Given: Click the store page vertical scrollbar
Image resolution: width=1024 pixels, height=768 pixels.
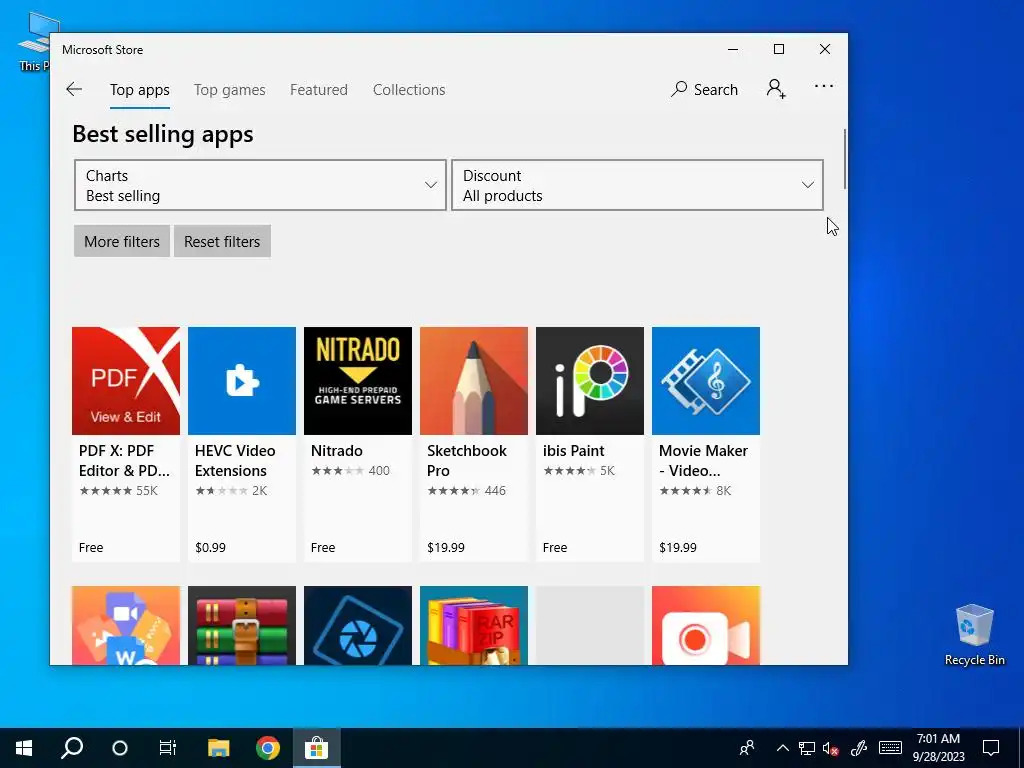Looking at the screenshot, I should pyautogui.click(x=844, y=159).
